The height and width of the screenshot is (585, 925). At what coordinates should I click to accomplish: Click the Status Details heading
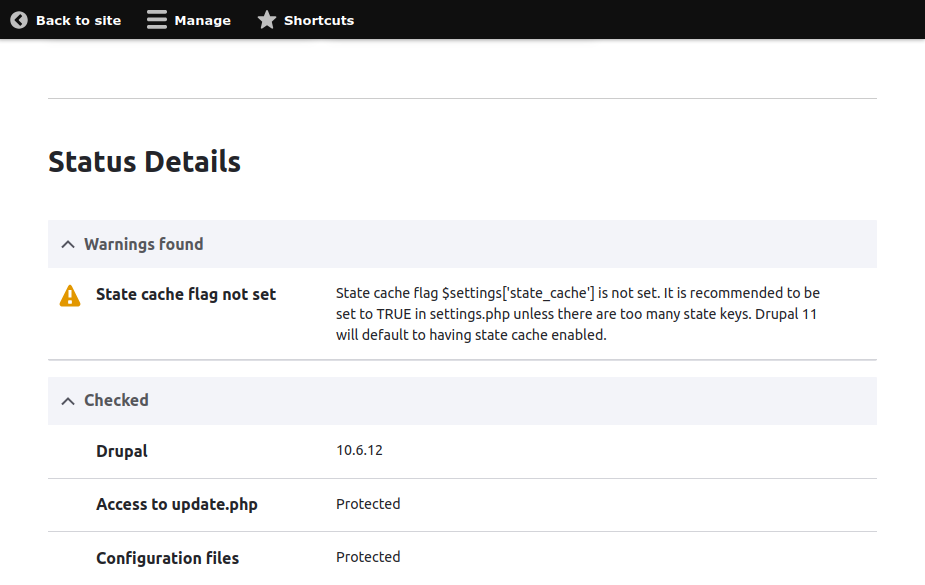145,162
